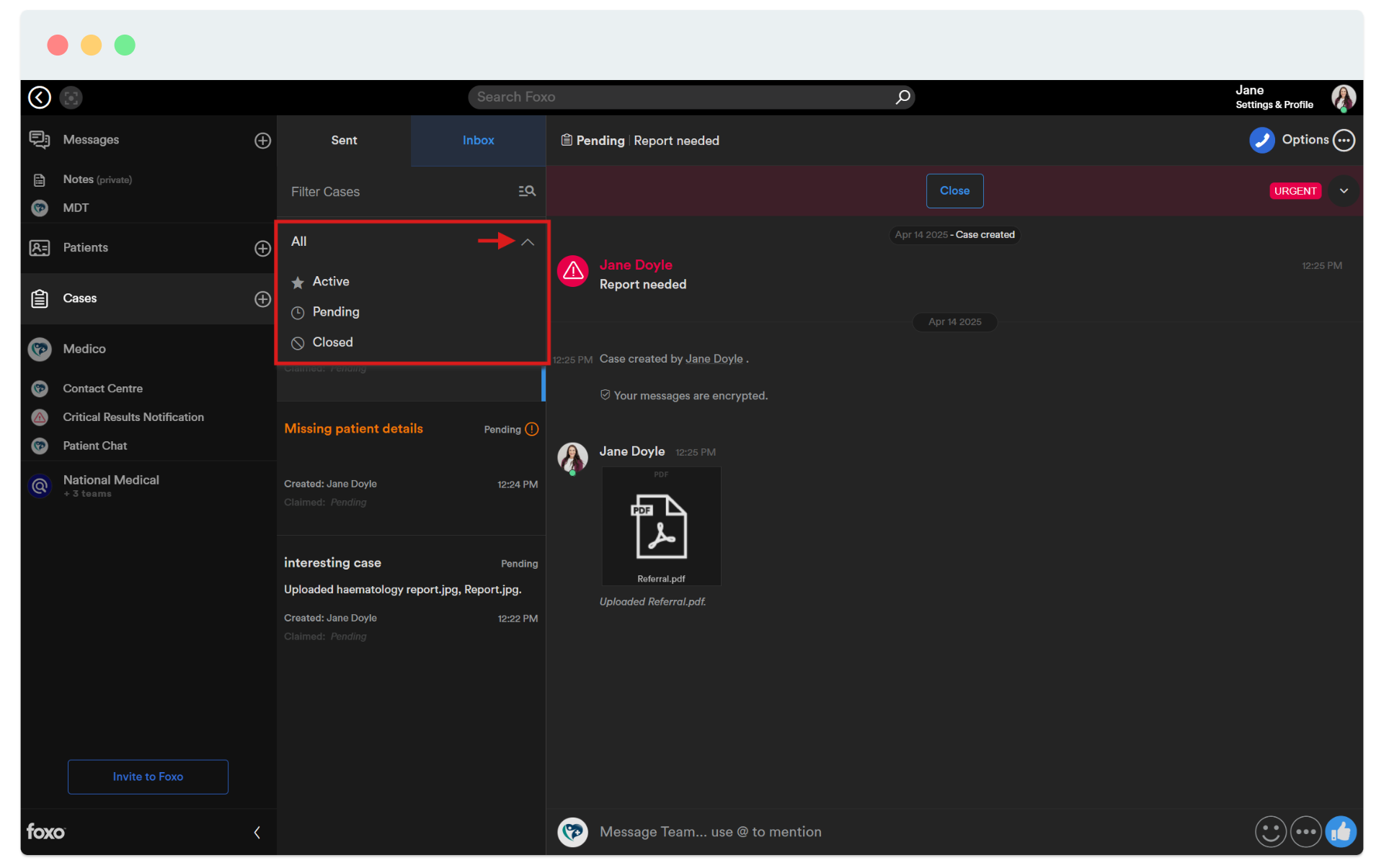Click the Jane Doyle link in case created
Screen dimensions: 1384x868
pyautogui.click(x=714, y=359)
